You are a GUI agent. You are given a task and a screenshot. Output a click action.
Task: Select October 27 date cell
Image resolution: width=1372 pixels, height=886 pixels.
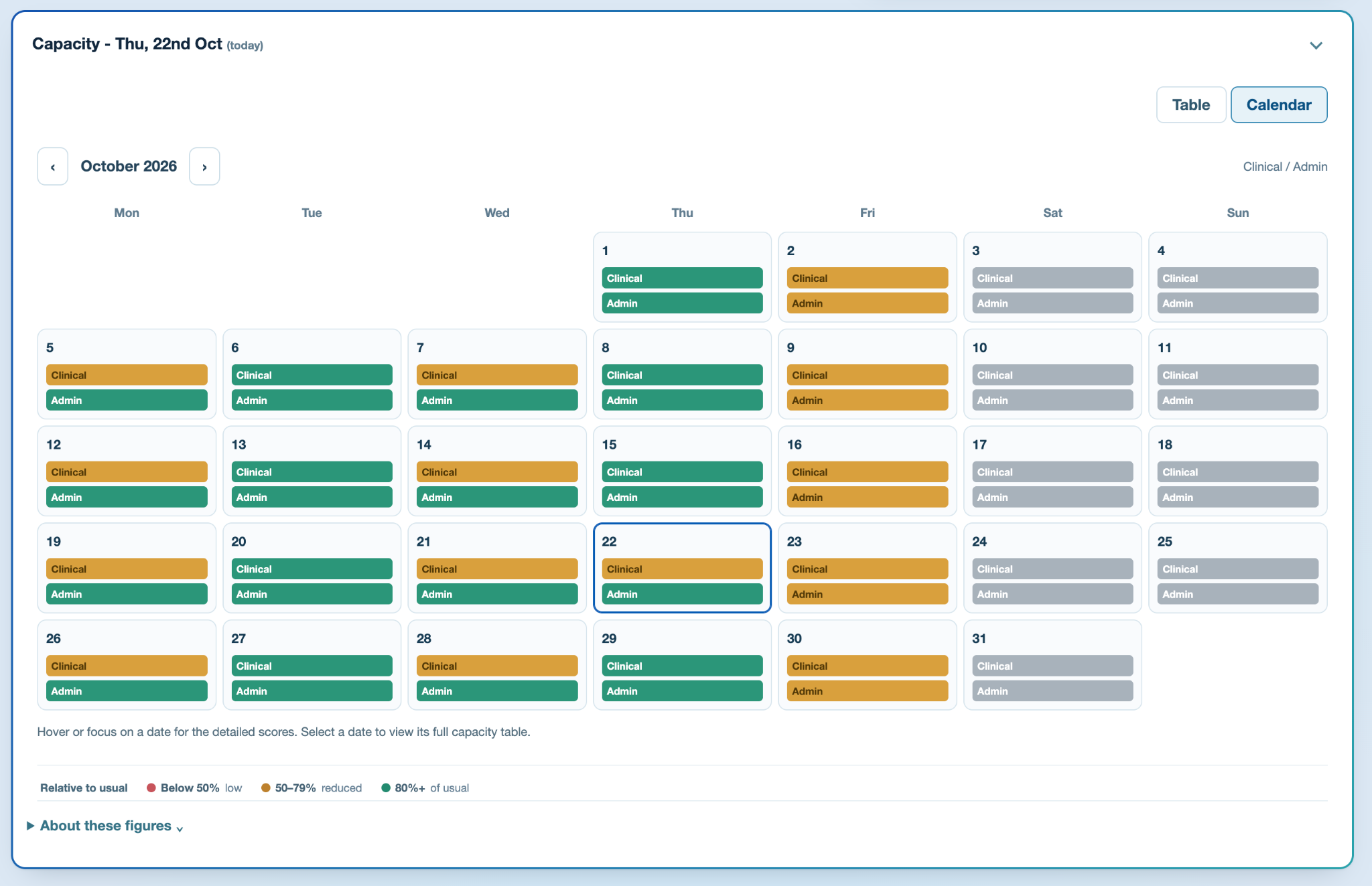312,665
